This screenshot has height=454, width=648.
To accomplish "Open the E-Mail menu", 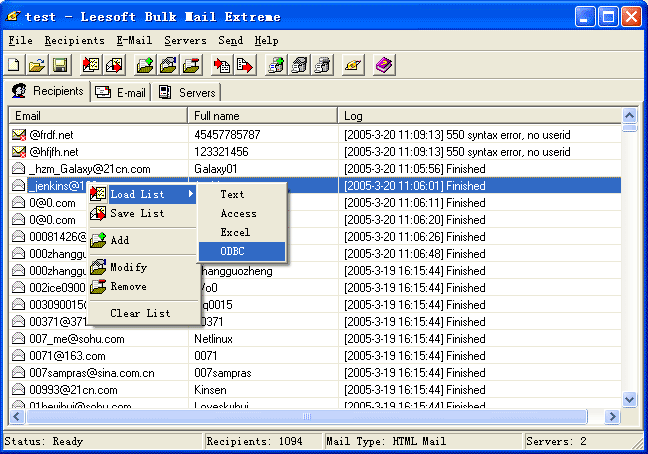I will point(134,40).
